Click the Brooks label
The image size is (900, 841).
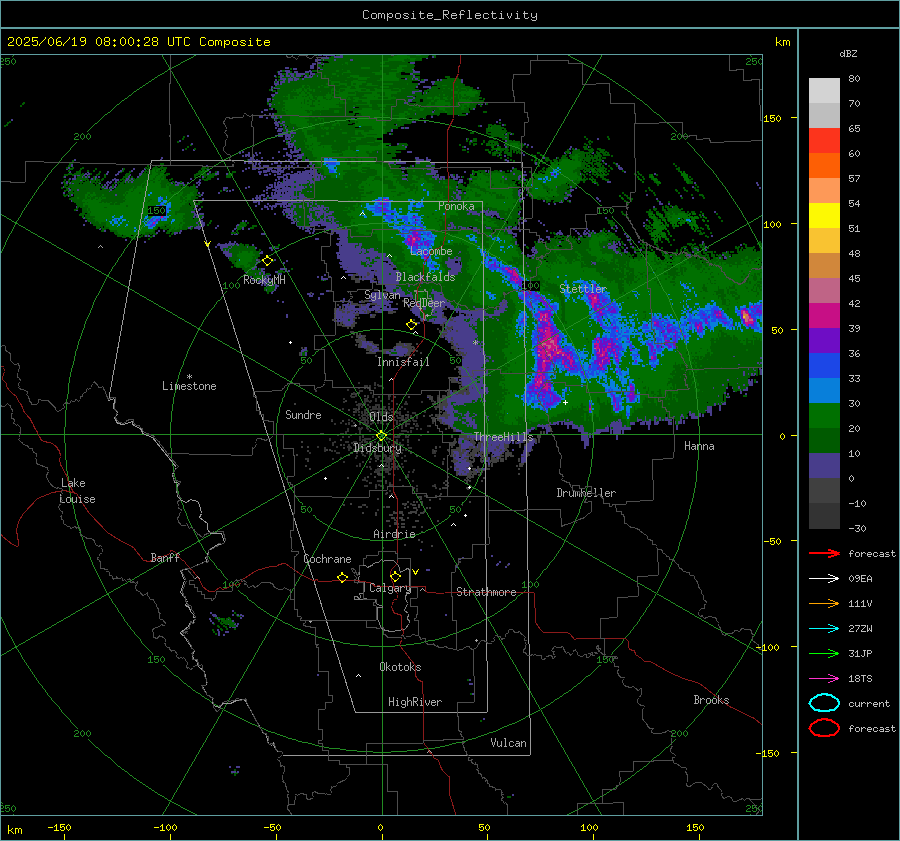coord(711,700)
